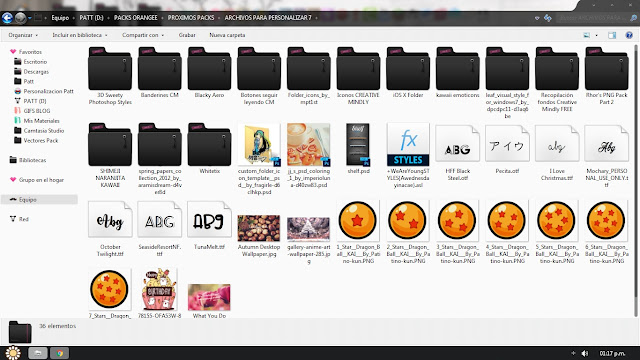
Task: Toggle the preview pane button
Action: coord(612,36)
